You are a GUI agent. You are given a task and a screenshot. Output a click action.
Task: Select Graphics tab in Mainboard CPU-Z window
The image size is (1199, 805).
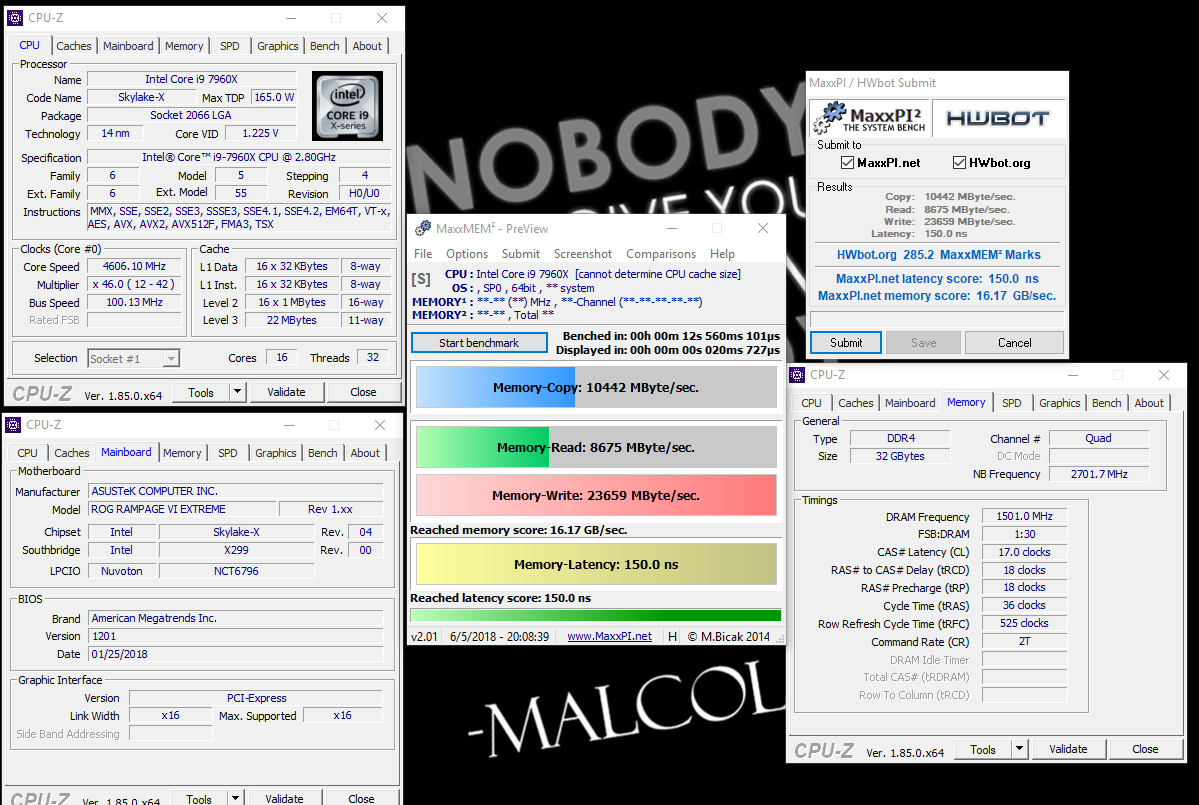click(275, 453)
